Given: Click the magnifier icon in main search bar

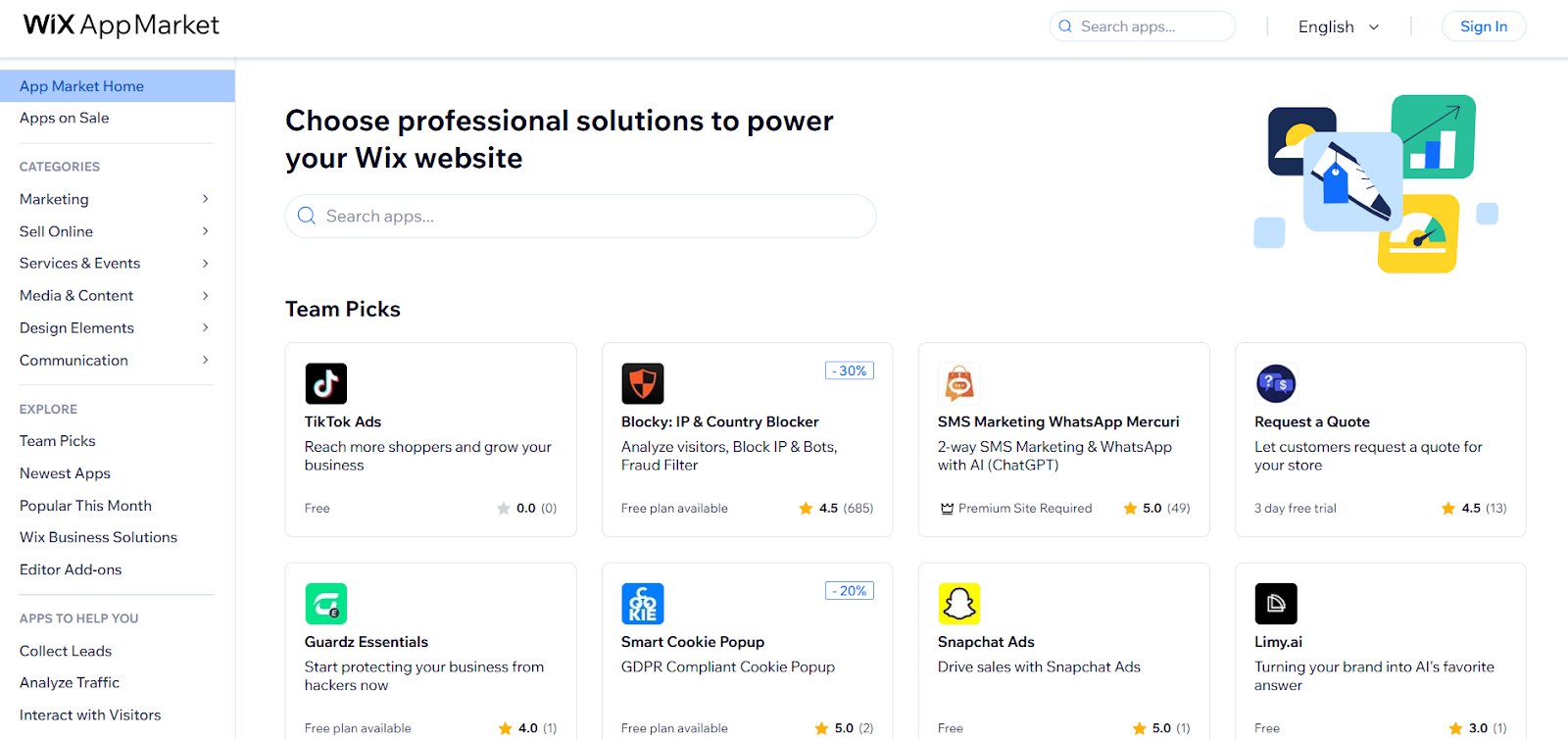Looking at the screenshot, I should pos(307,216).
